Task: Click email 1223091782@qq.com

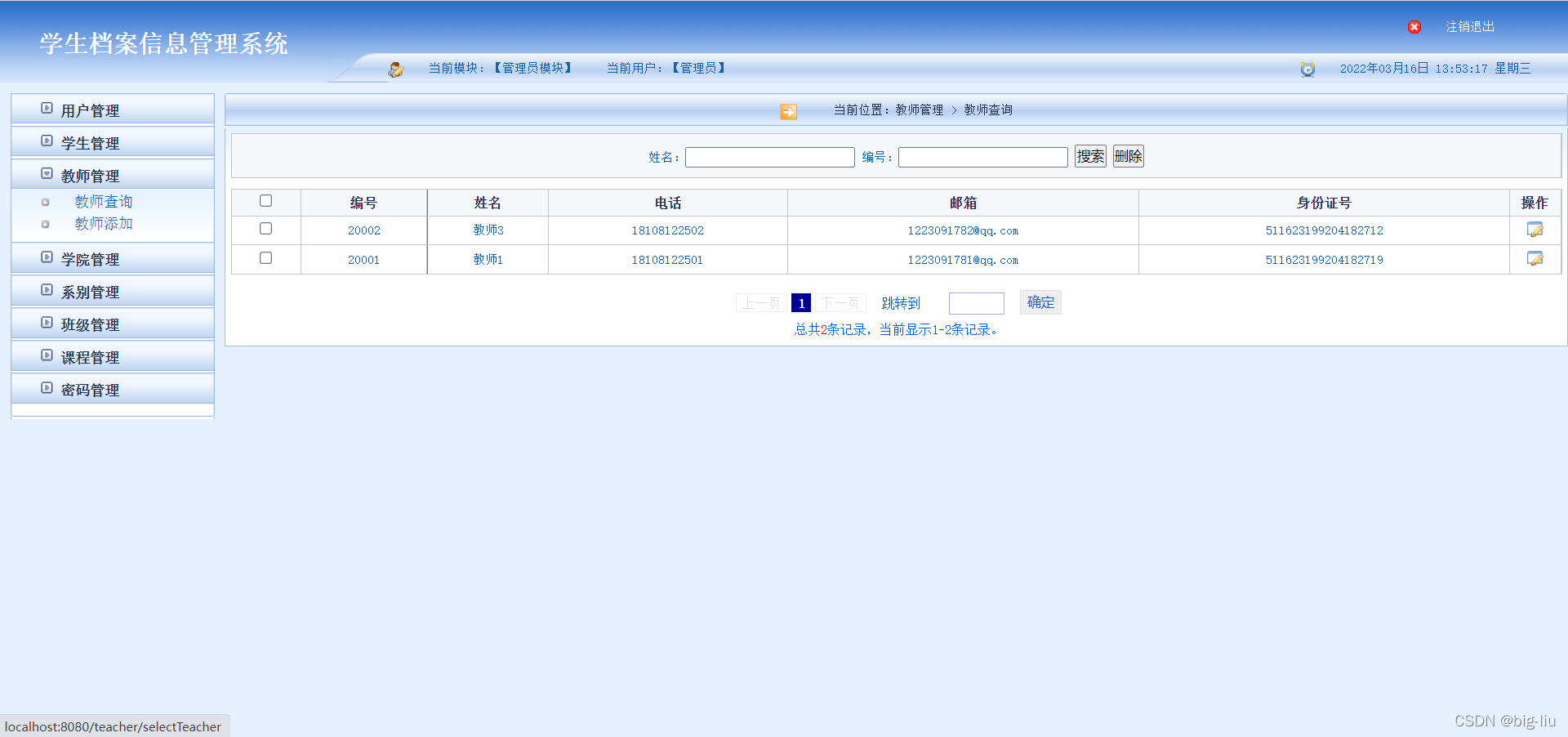Action: tap(963, 230)
